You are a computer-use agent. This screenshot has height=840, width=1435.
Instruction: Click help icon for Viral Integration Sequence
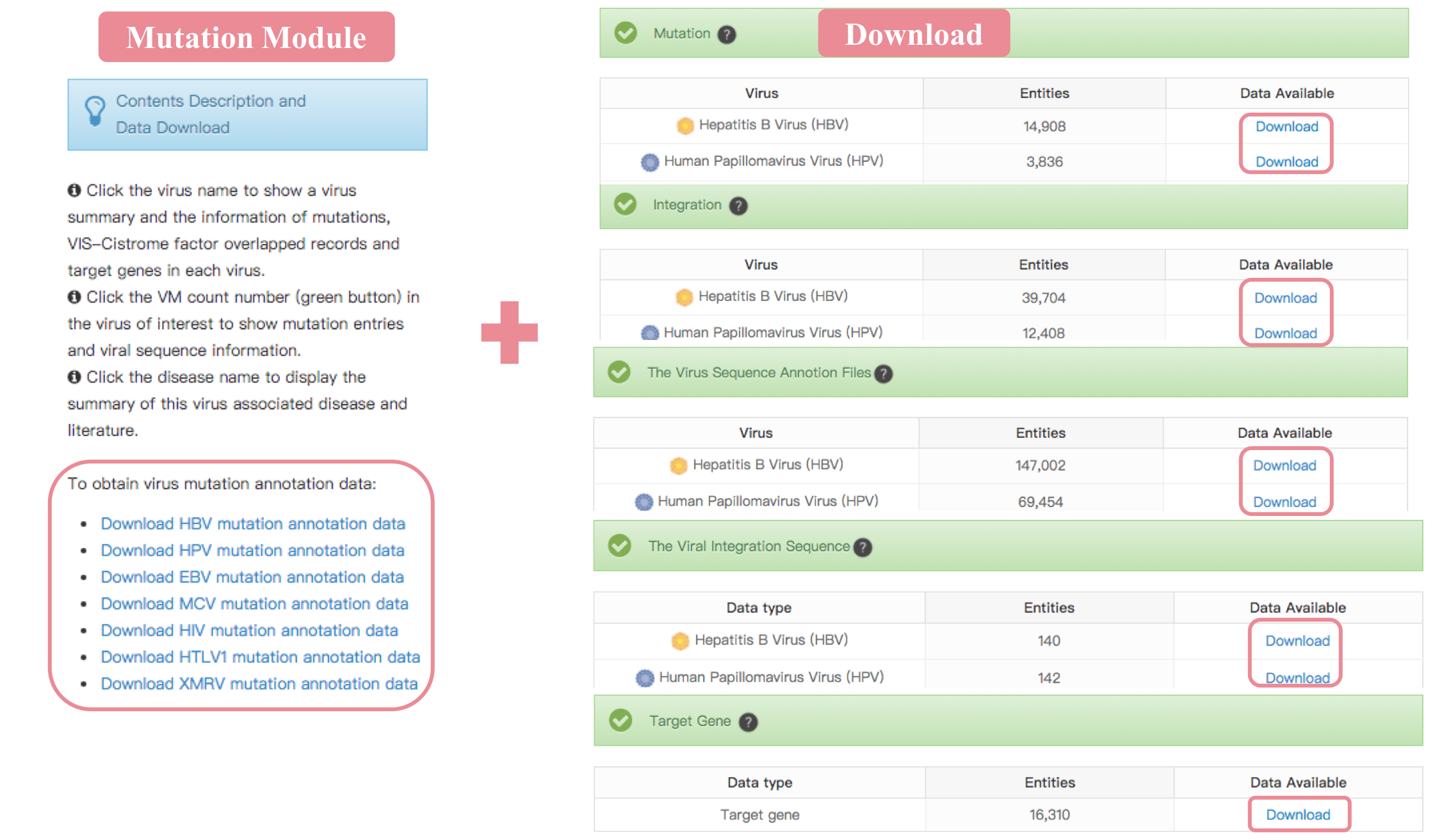[x=863, y=547]
